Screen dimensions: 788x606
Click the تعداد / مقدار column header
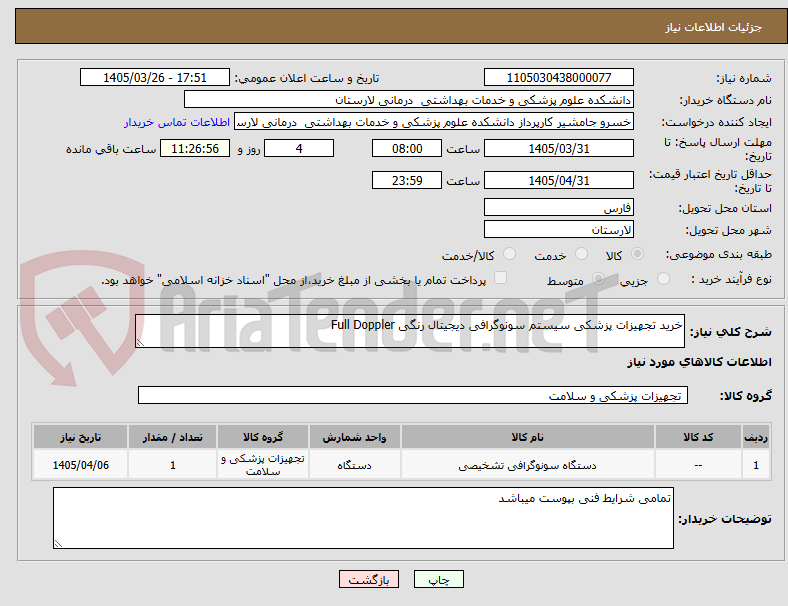[x=172, y=437]
